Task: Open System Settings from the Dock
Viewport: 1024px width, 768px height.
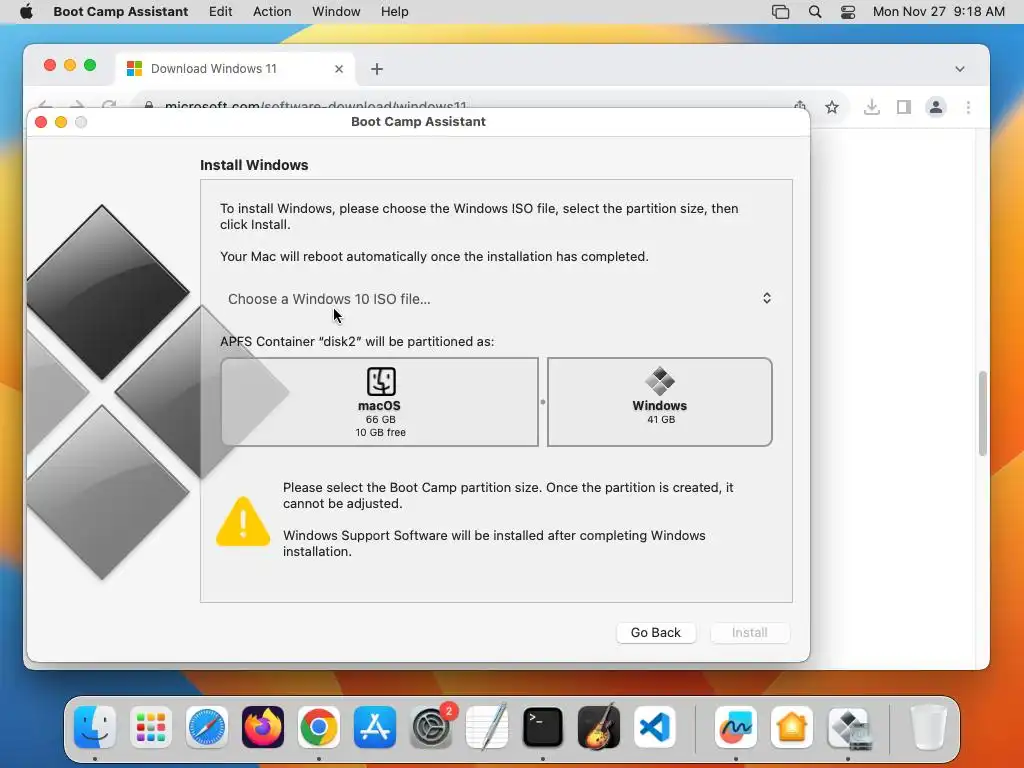Action: tap(431, 727)
